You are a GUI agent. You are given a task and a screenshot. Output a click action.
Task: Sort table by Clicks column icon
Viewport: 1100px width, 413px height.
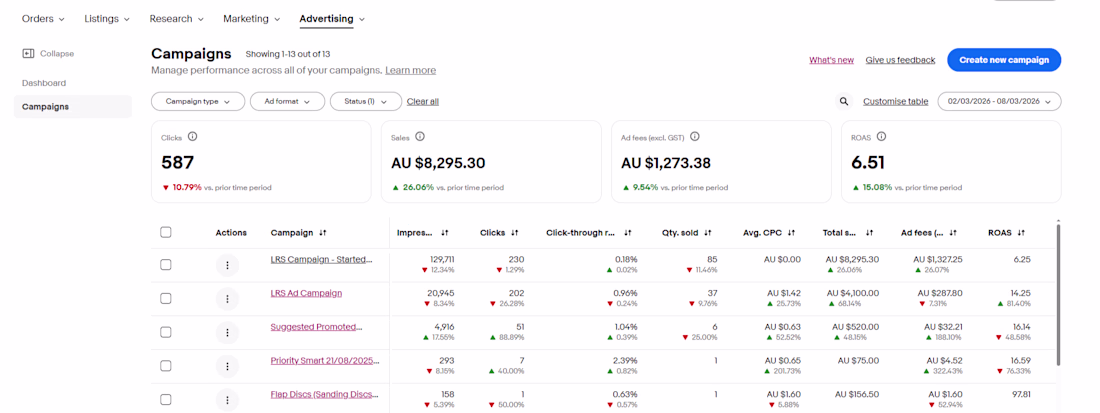click(x=514, y=233)
